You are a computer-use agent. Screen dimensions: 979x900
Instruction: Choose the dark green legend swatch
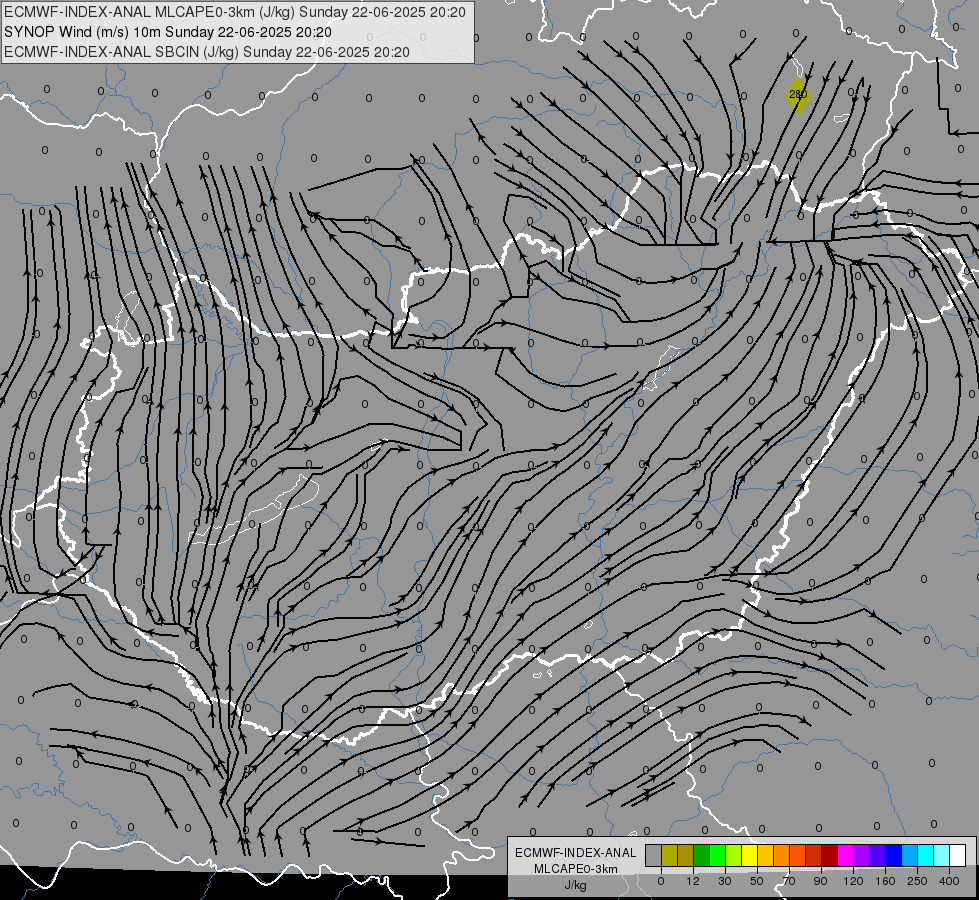point(701,856)
